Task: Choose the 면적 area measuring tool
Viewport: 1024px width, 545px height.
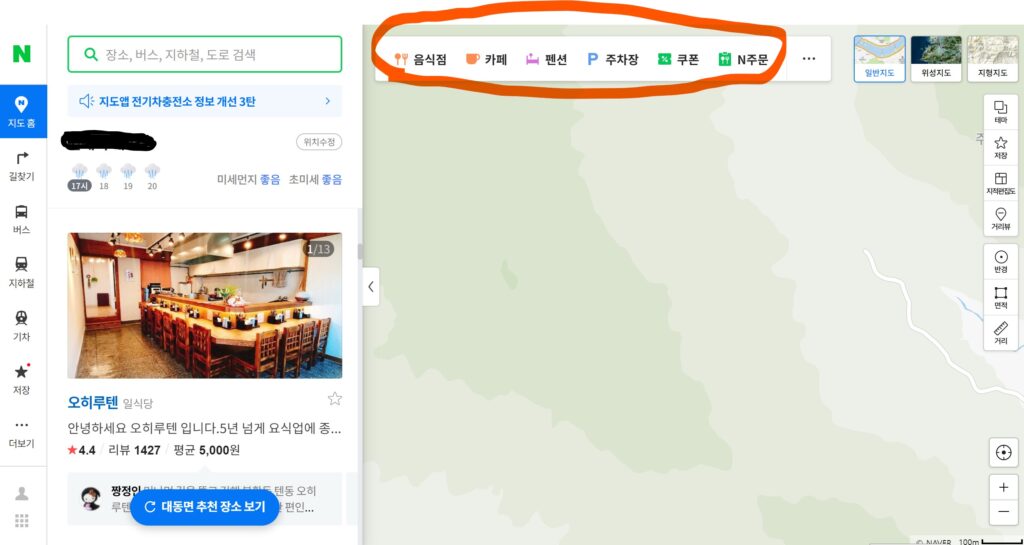Action: (x=1000, y=297)
